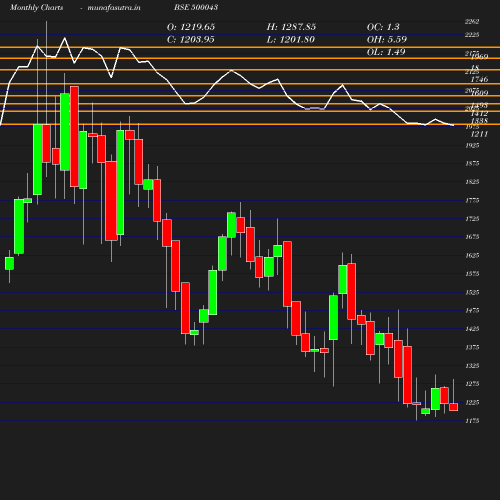Select the "OC: 1.3" readout
The width and height of the screenshot is (500, 500).
pos(383,27)
